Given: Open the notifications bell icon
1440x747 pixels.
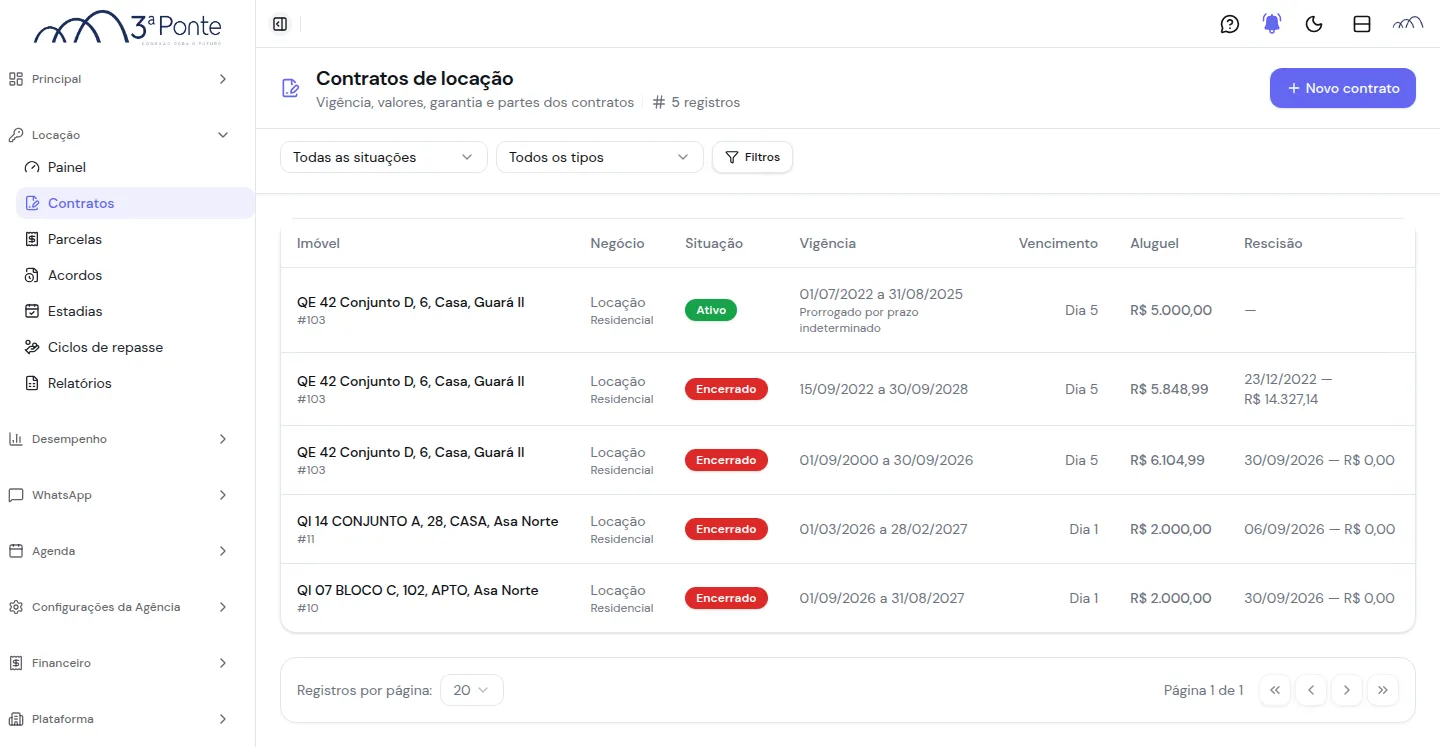Looking at the screenshot, I should [x=1272, y=24].
